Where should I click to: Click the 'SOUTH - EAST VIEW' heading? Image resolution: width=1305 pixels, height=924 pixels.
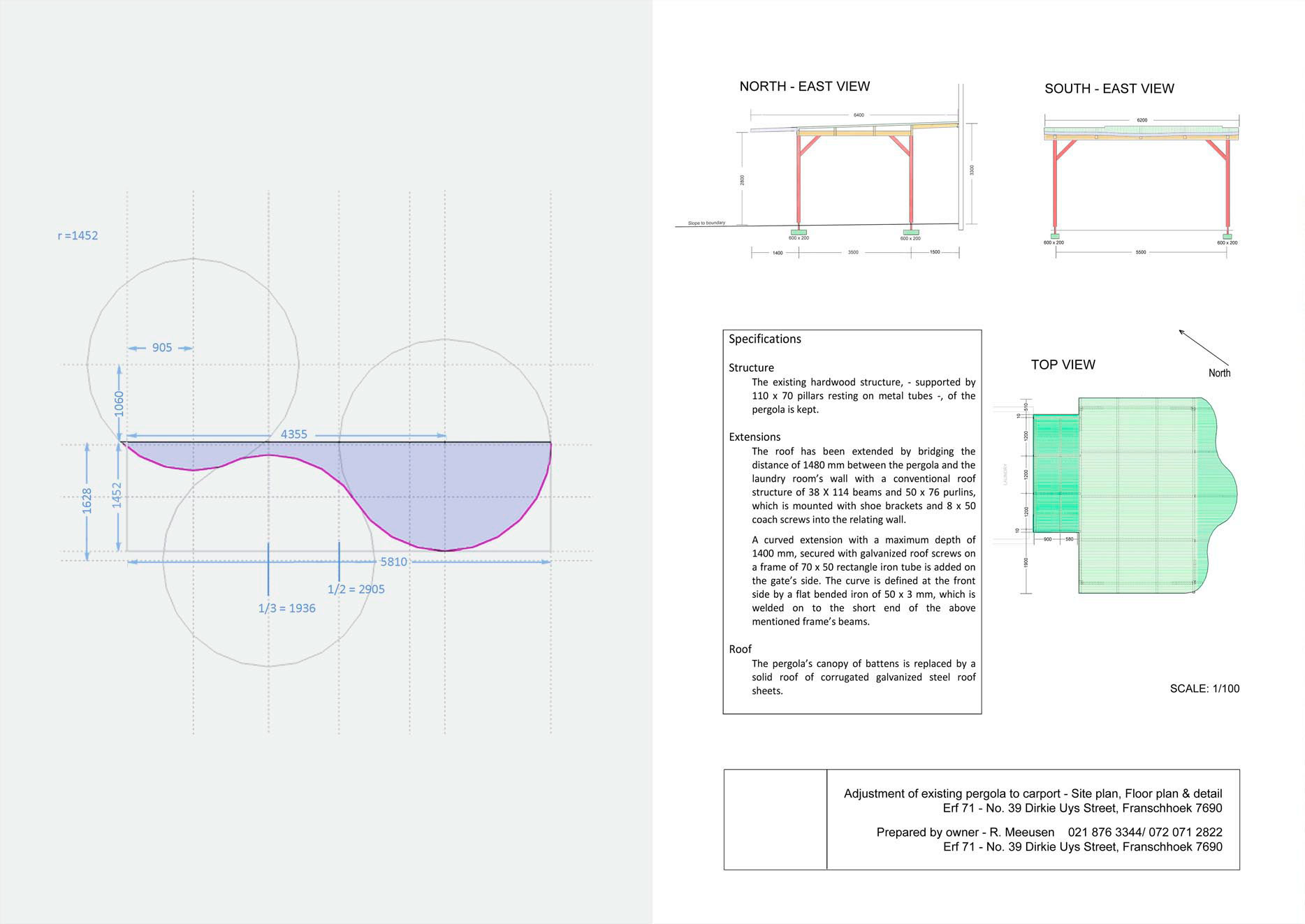1109,89
